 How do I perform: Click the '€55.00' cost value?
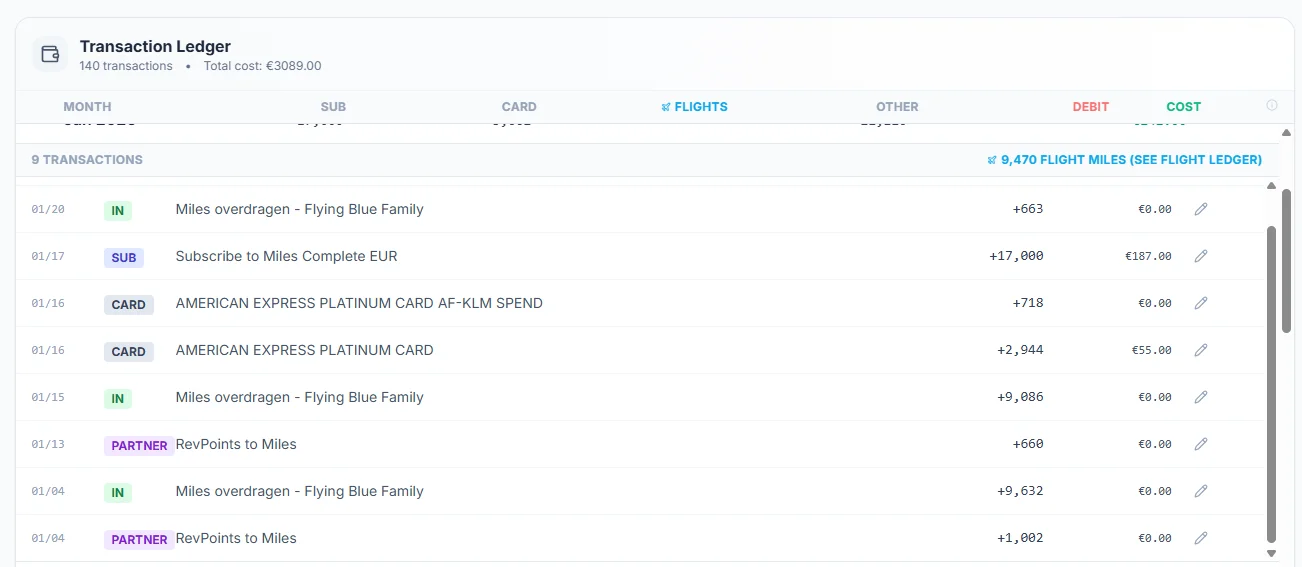(x=1151, y=350)
